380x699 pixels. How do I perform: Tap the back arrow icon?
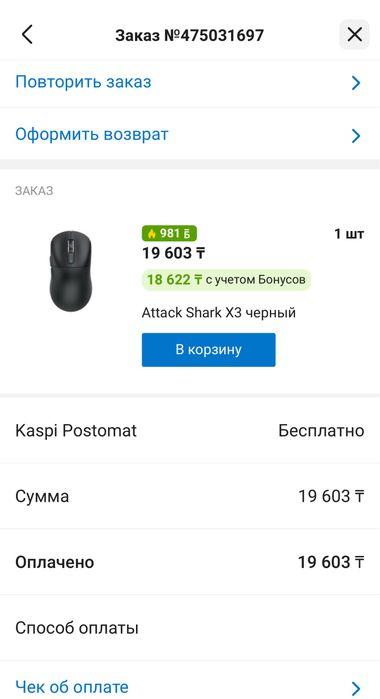(28, 34)
